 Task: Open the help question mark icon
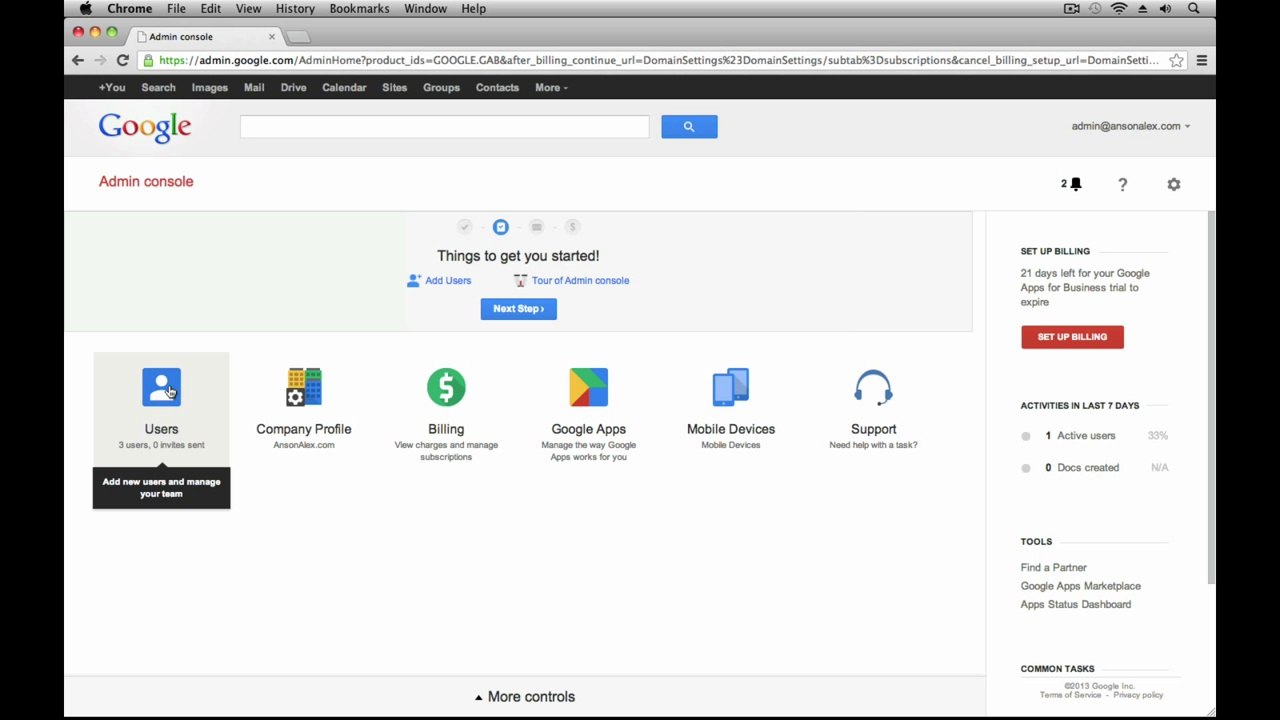1122,185
